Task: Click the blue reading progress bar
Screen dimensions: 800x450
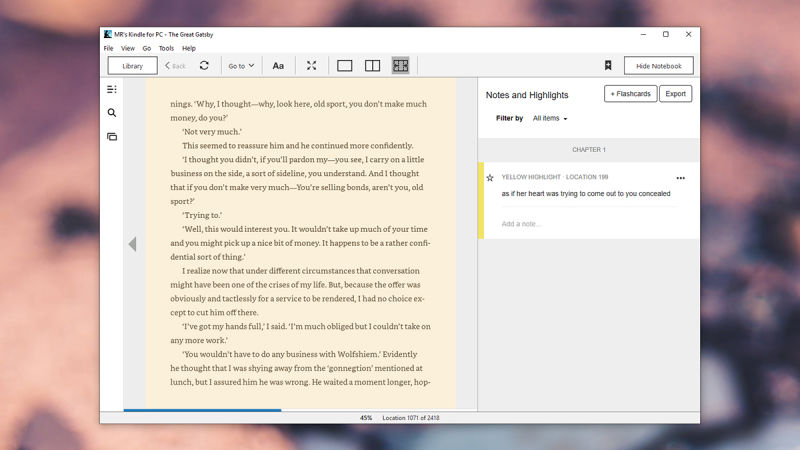Action: pyautogui.click(x=202, y=410)
